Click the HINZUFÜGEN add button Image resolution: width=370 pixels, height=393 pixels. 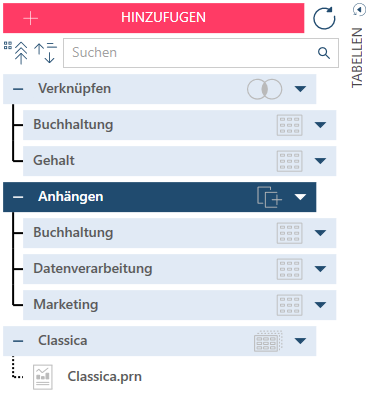154,18
